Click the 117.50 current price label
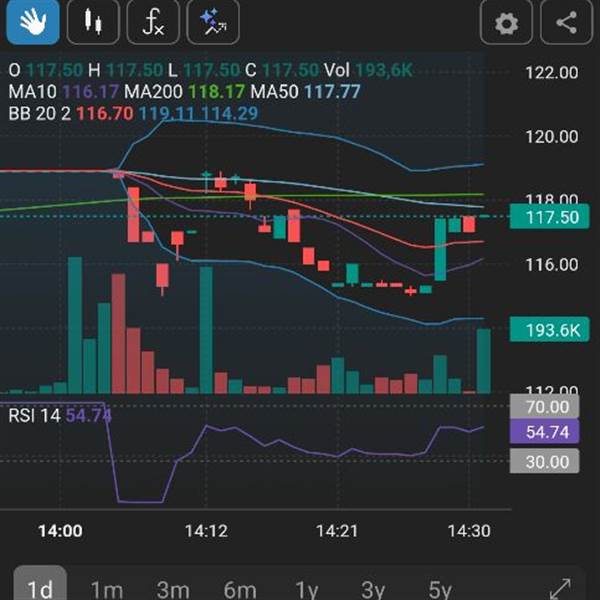Image resolution: width=600 pixels, height=600 pixels. [x=549, y=217]
